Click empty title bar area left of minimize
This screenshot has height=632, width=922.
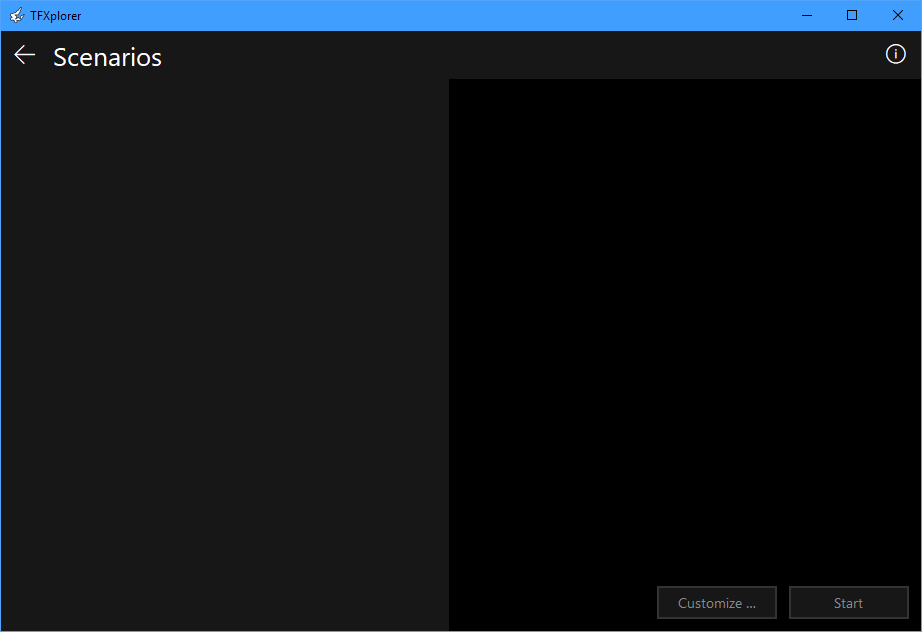coord(450,15)
